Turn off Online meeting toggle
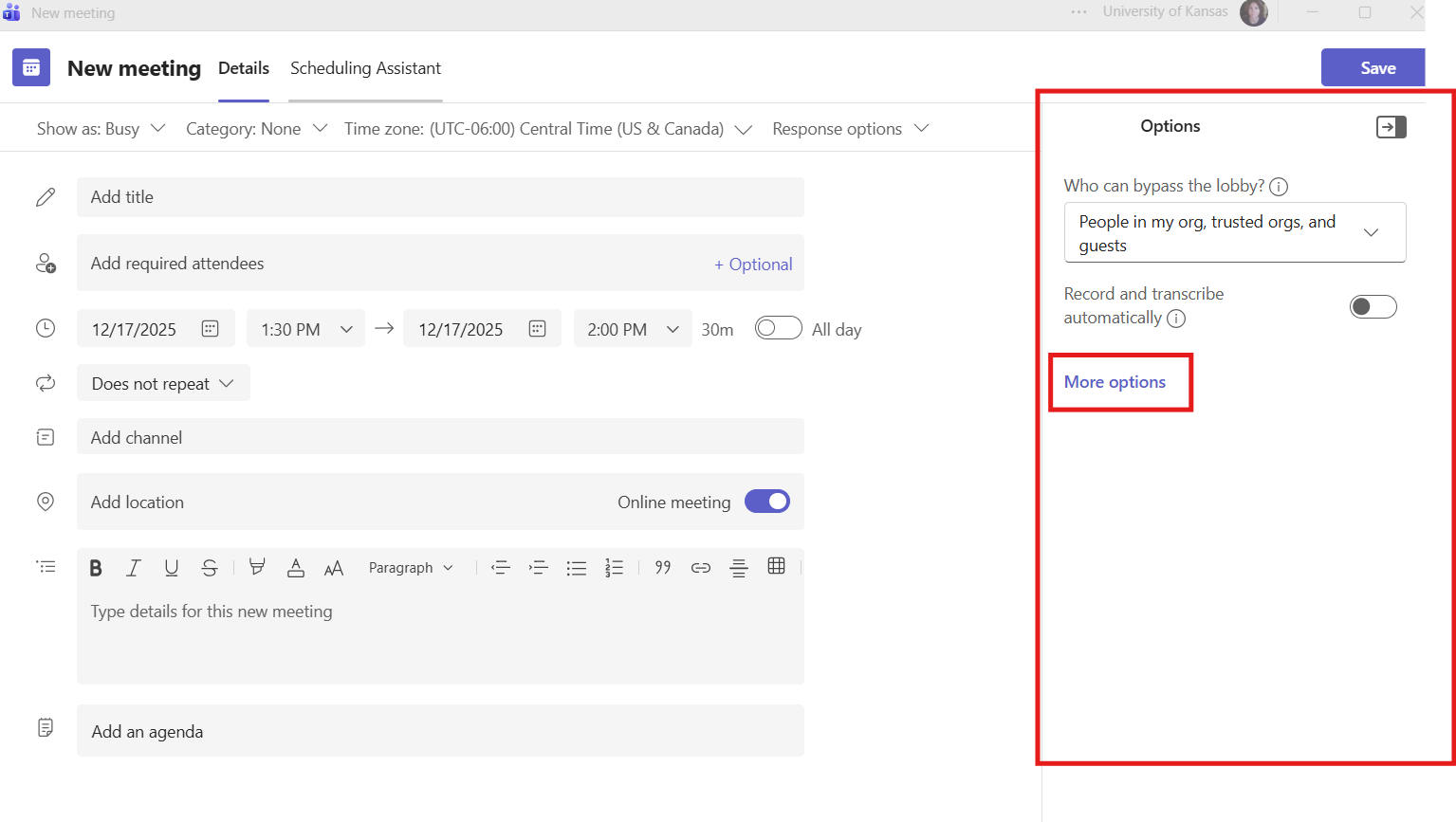Image resolution: width=1456 pixels, height=822 pixels. [x=767, y=502]
